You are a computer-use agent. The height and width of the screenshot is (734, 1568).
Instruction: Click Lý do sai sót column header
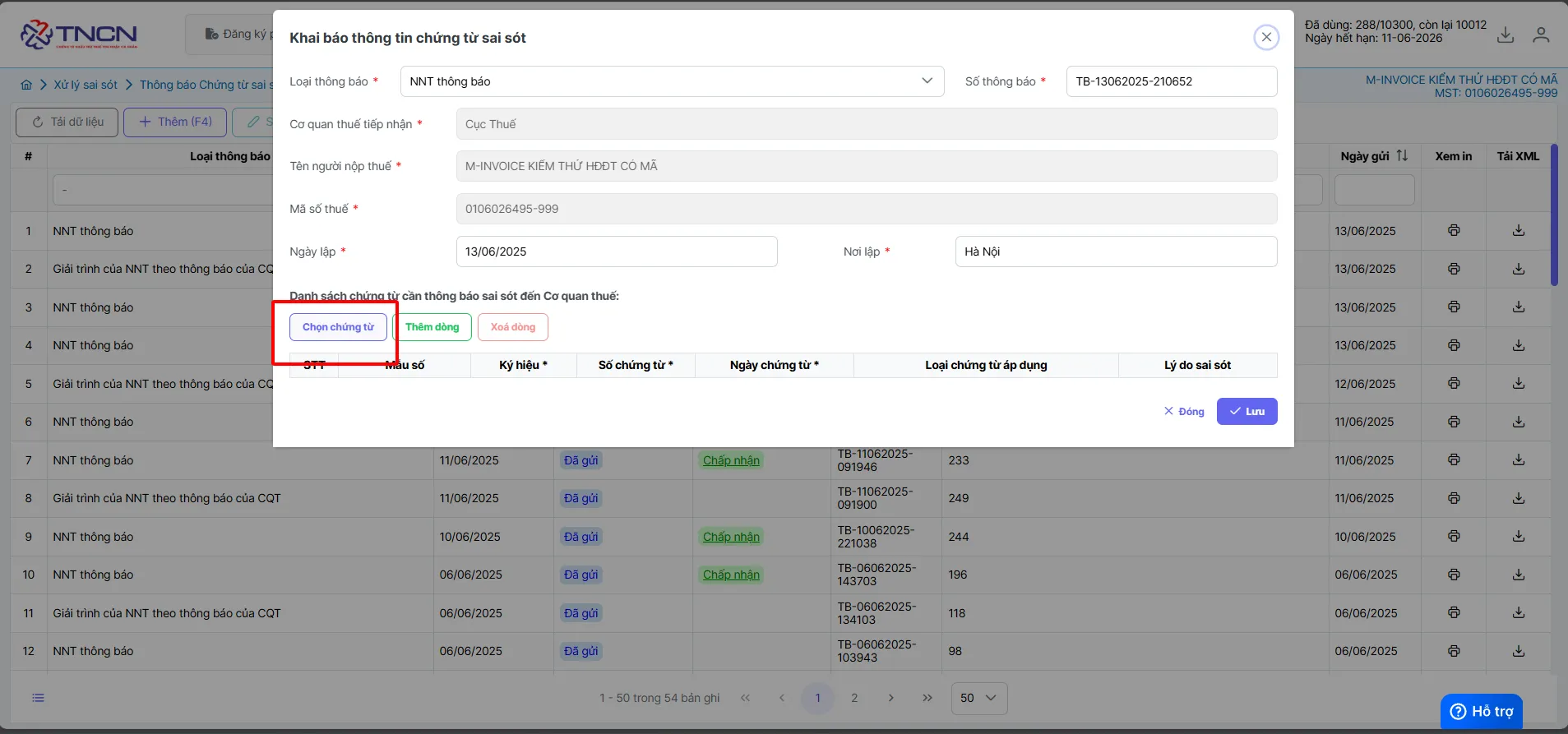[1197, 365]
